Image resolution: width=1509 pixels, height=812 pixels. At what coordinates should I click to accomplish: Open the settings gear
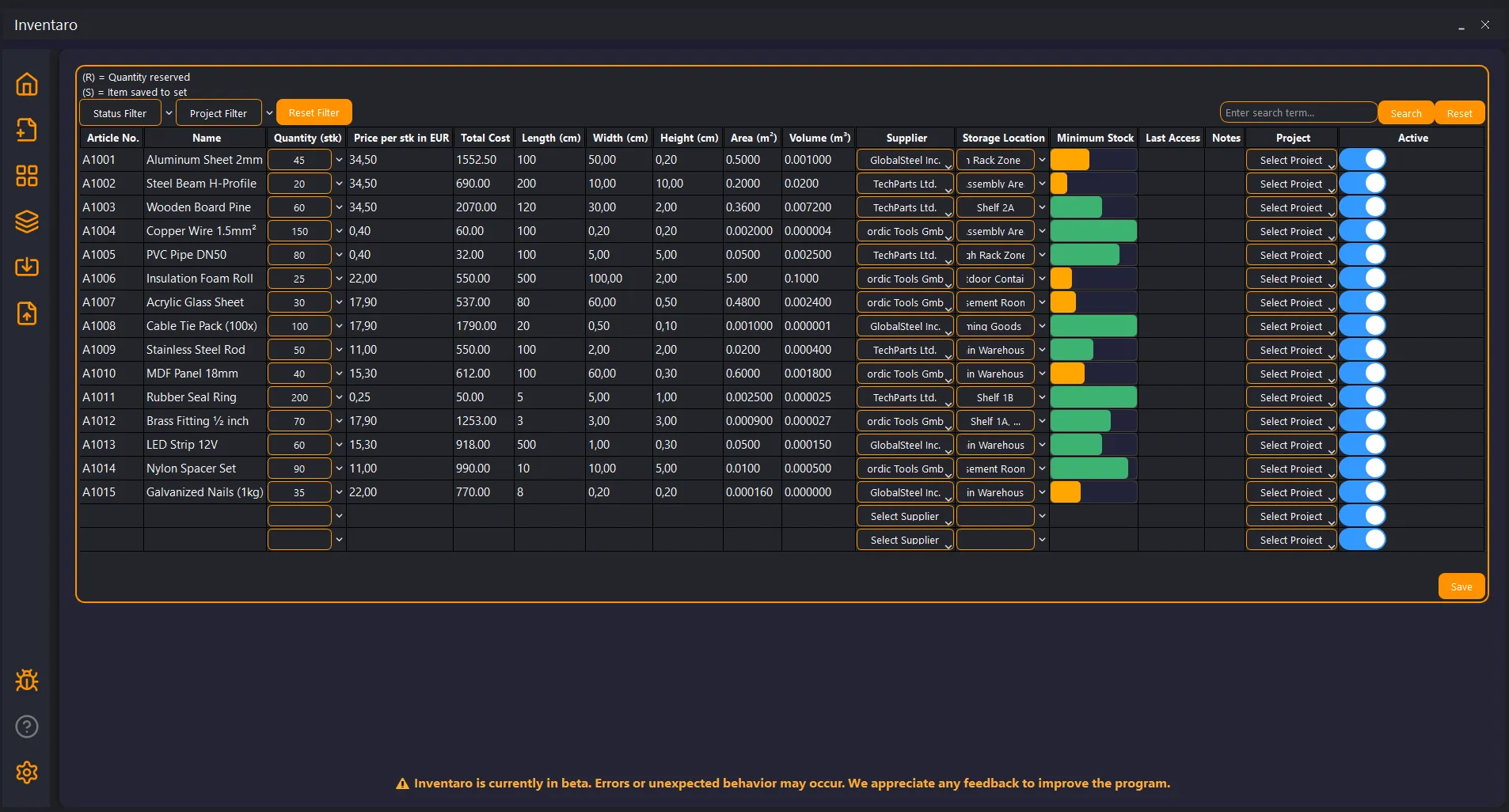tap(27, 773)
